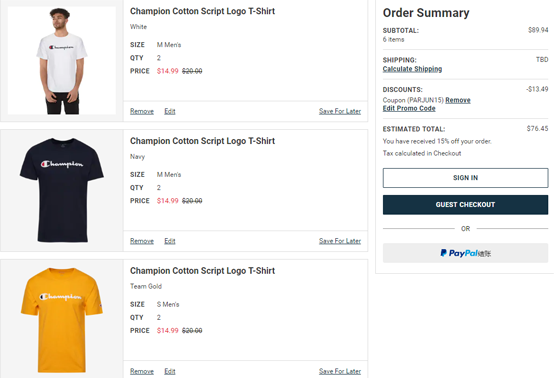This screenshot has height=378, width=554.
Task: Save the White T-shirt for later
Action: click(x=340, y=111)
